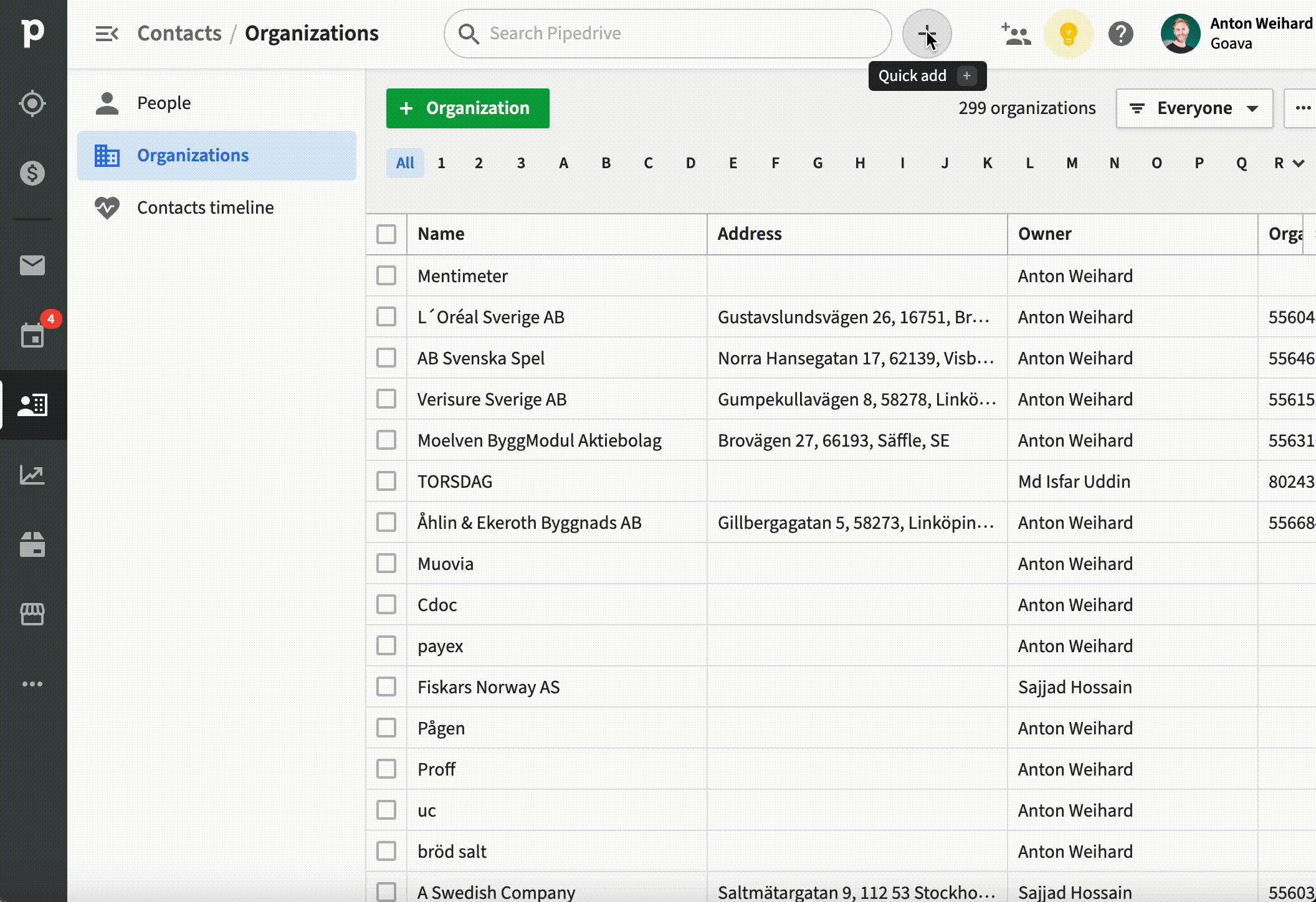
Task: Check the Moelven ByggModul Aktiebolag checkbox
Action: 386,440
